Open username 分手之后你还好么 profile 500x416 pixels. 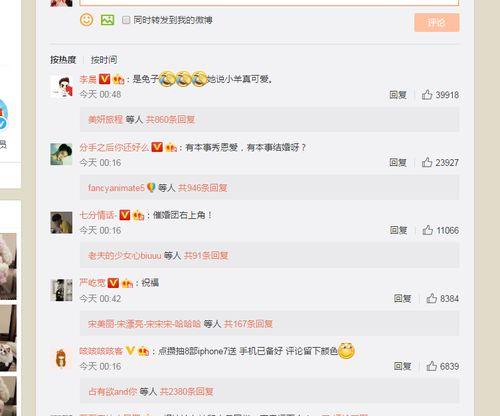tap(114, 147)
